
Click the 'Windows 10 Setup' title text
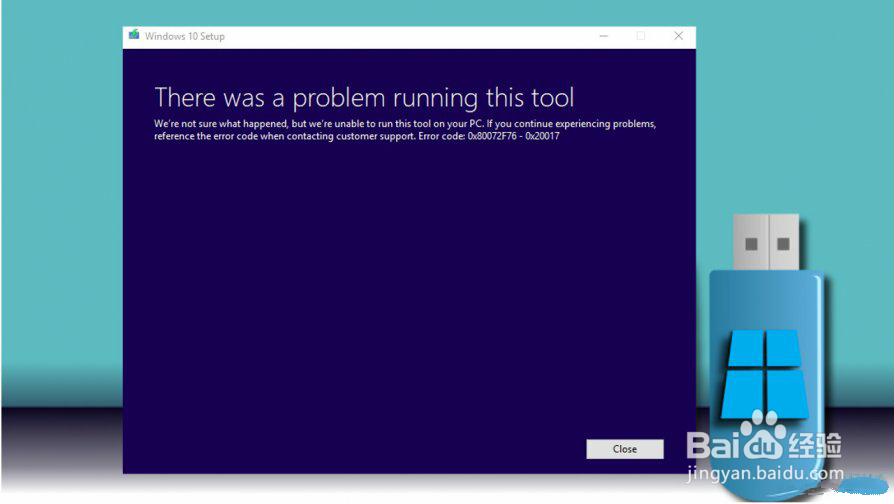(x=185, y=36)
